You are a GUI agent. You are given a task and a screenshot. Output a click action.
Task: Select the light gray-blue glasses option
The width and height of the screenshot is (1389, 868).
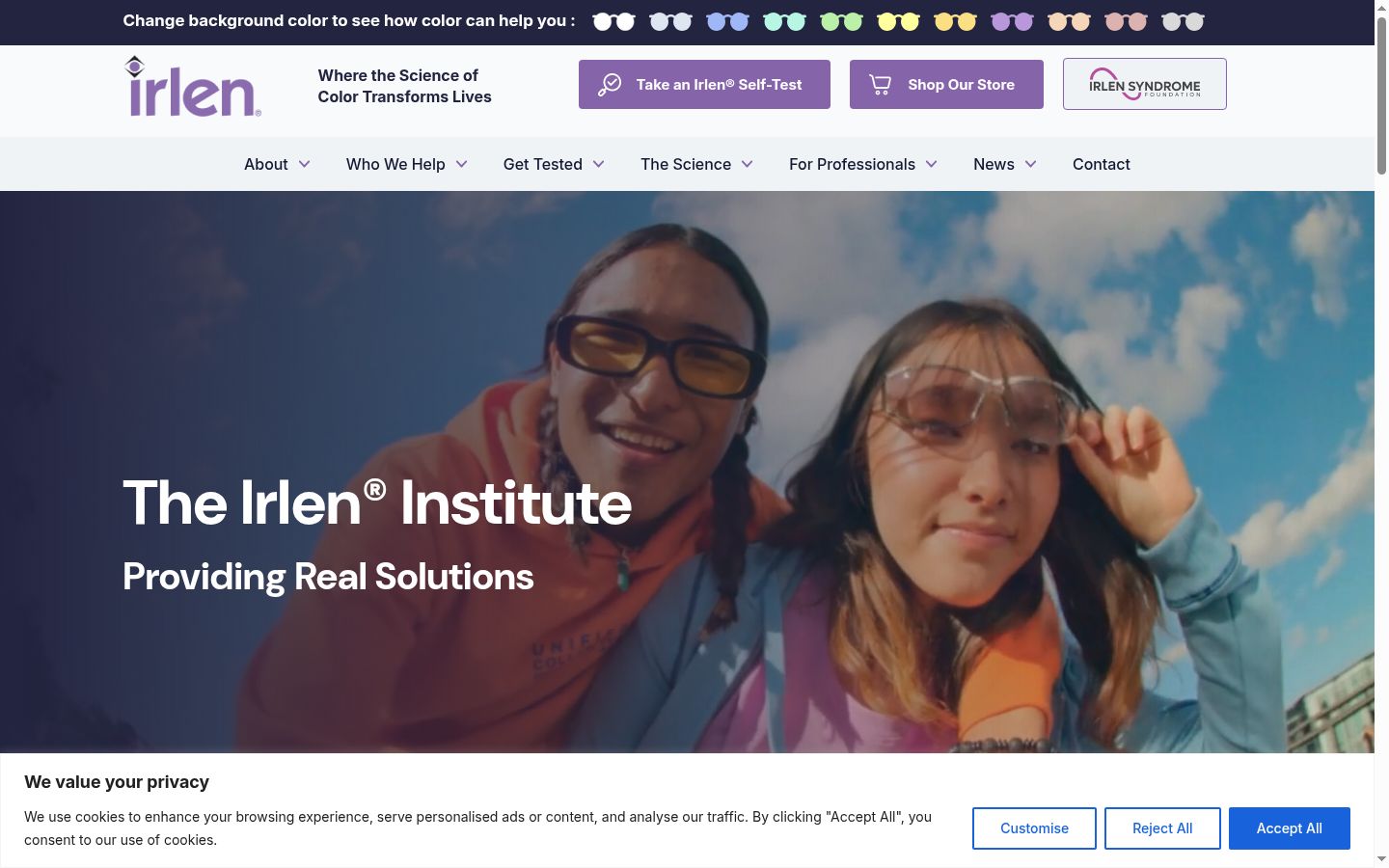coord(670,21)
